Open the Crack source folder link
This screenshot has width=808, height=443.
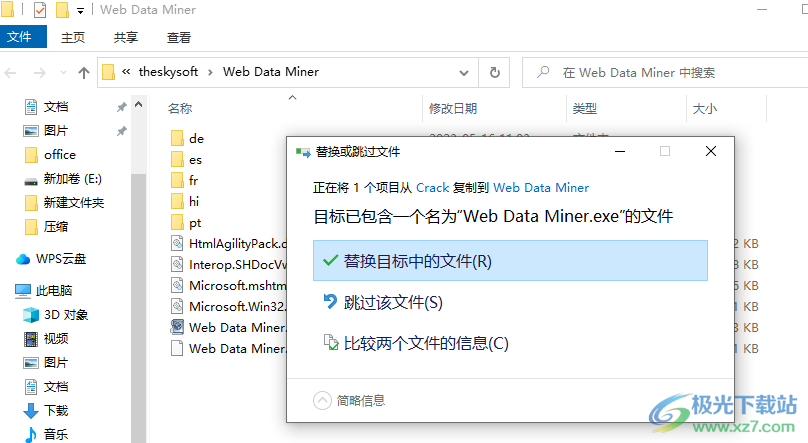coord(432,188)
